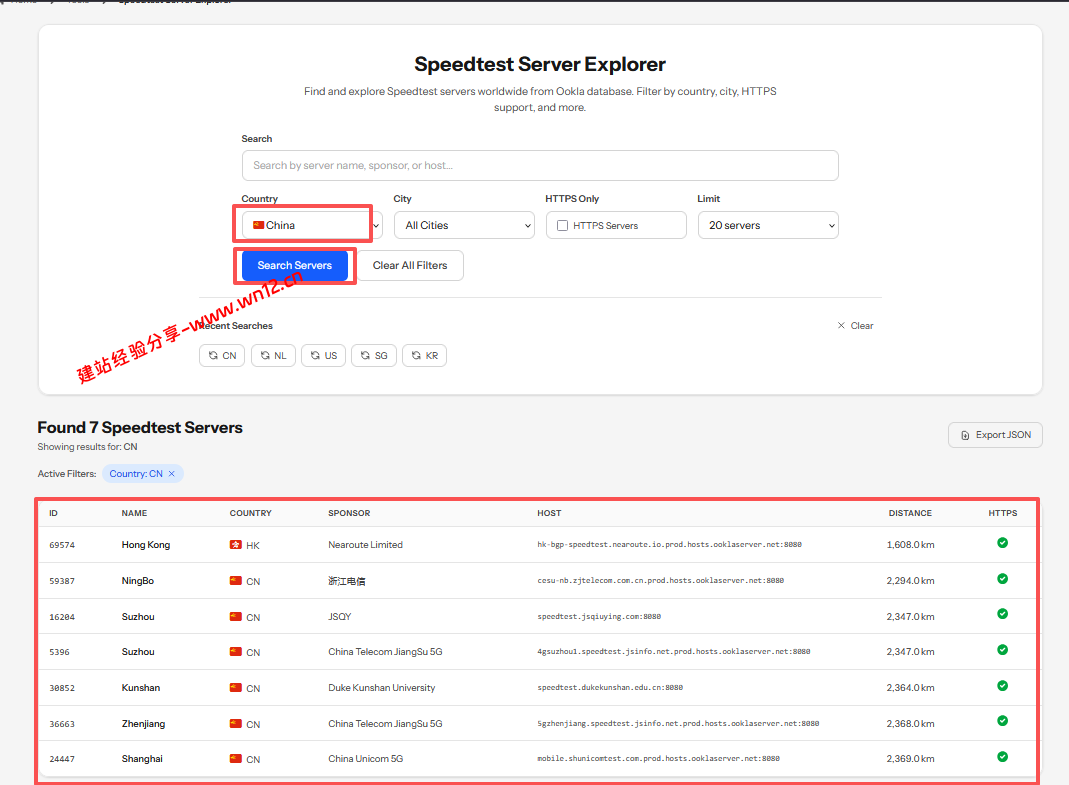Open the 20 servers limit dropdown
Screen dimensions: 1069x785
tap(768, 225)
